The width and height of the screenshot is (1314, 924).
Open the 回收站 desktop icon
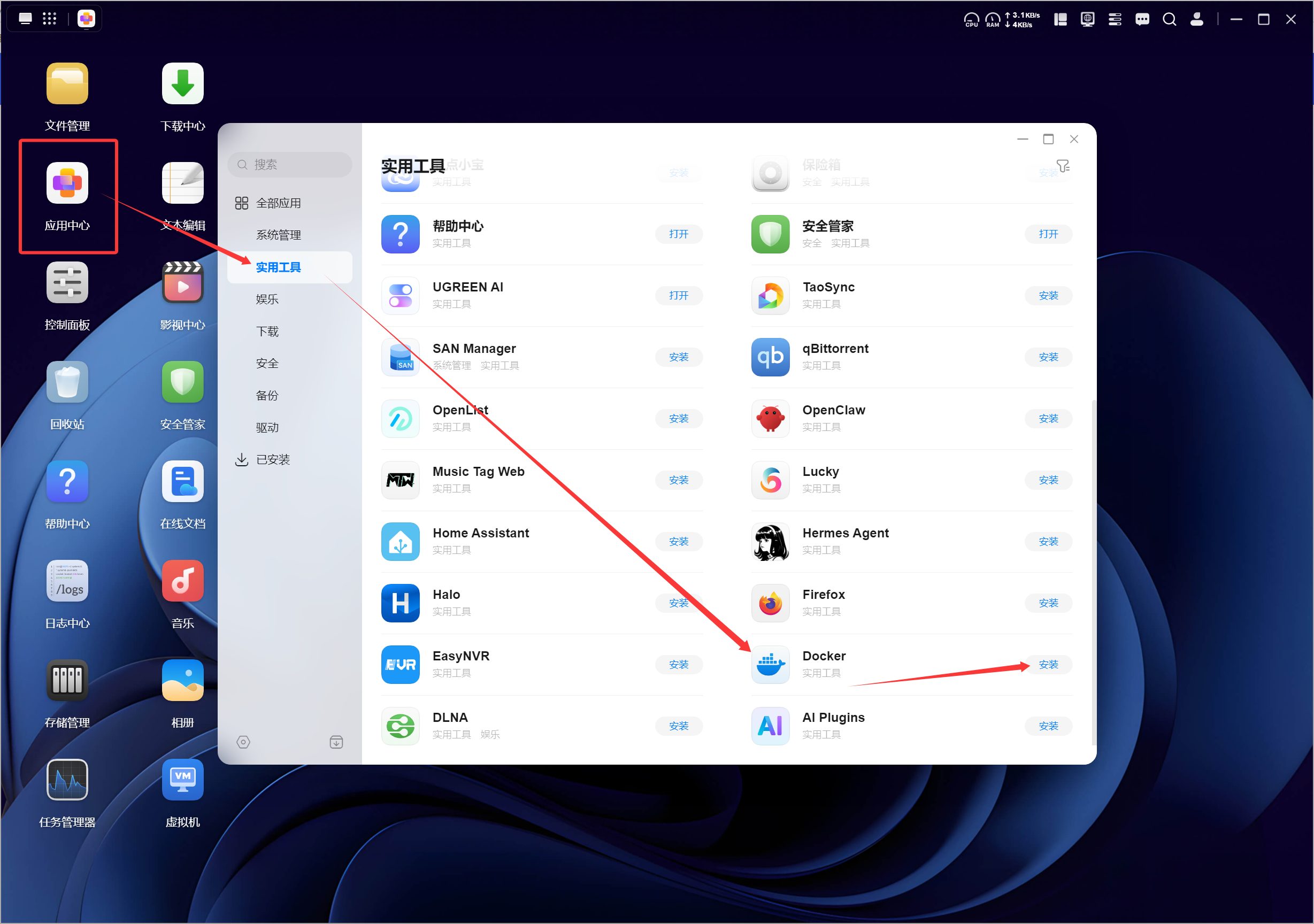click(67, 382)
